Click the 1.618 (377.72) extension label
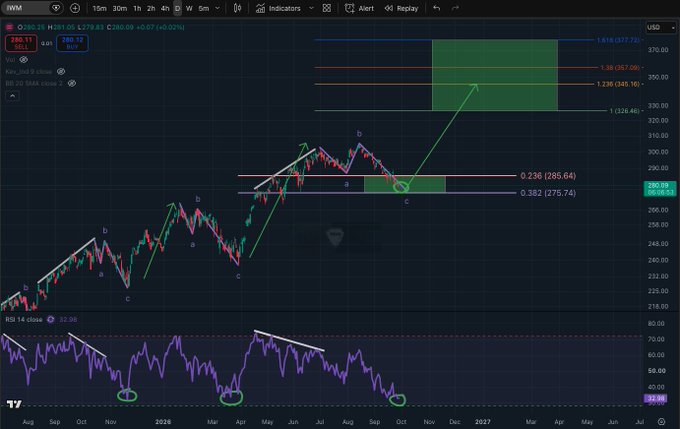 tap(618, 40)
